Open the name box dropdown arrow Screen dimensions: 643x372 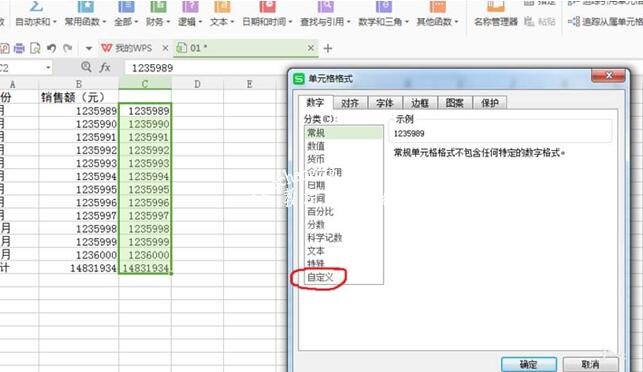48,67
